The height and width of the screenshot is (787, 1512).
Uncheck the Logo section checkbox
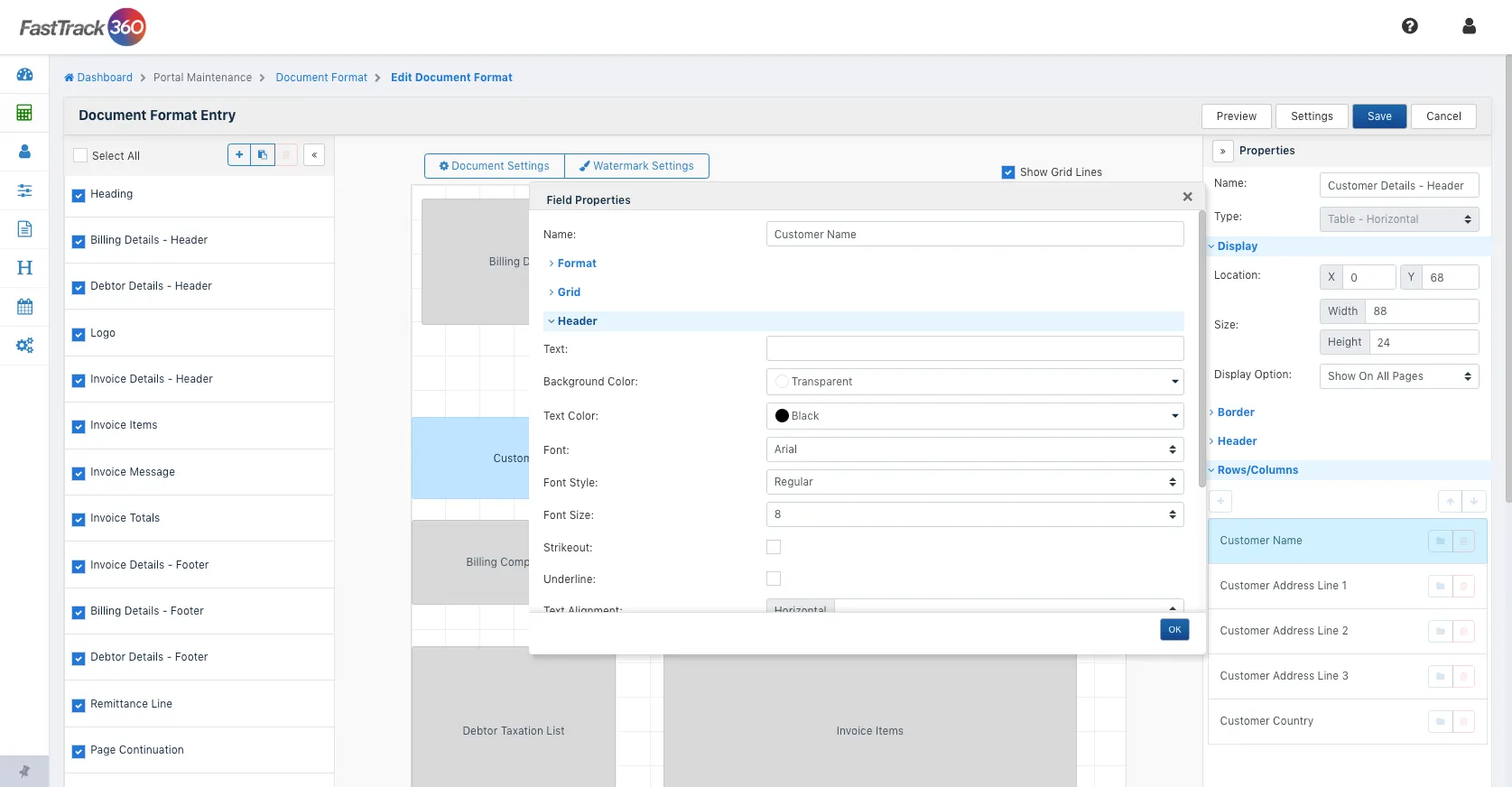tap(79, 334)
